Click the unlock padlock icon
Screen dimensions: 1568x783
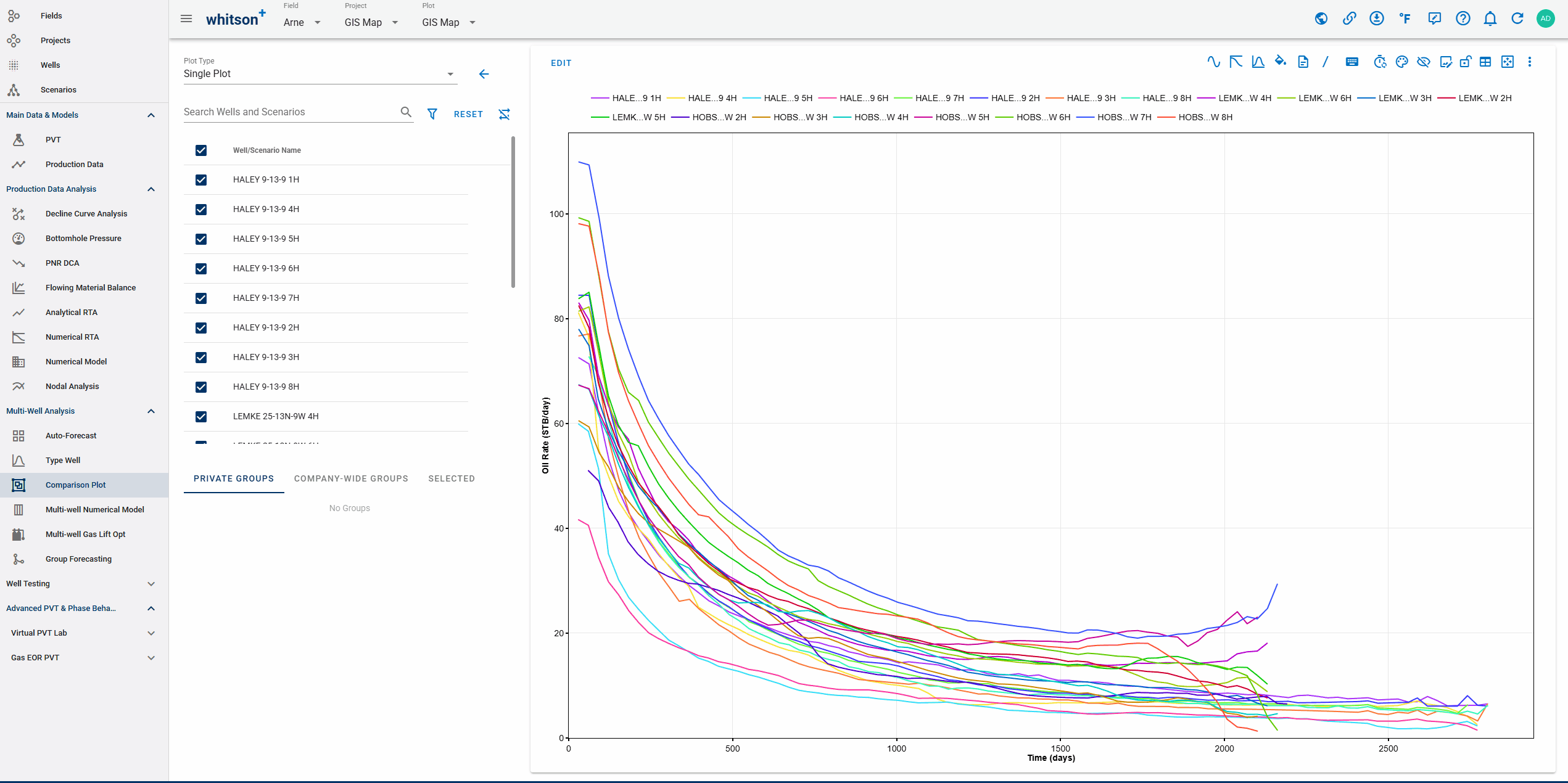(1466, 62)
